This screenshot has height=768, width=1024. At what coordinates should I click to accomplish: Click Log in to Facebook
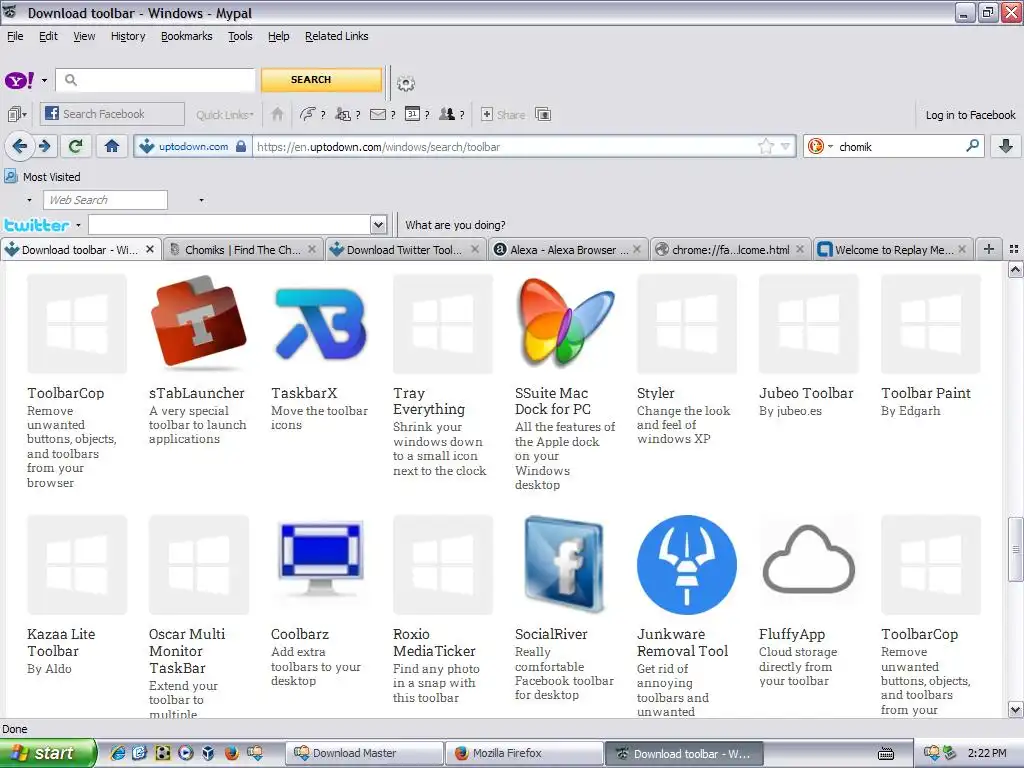click(970, 115)
